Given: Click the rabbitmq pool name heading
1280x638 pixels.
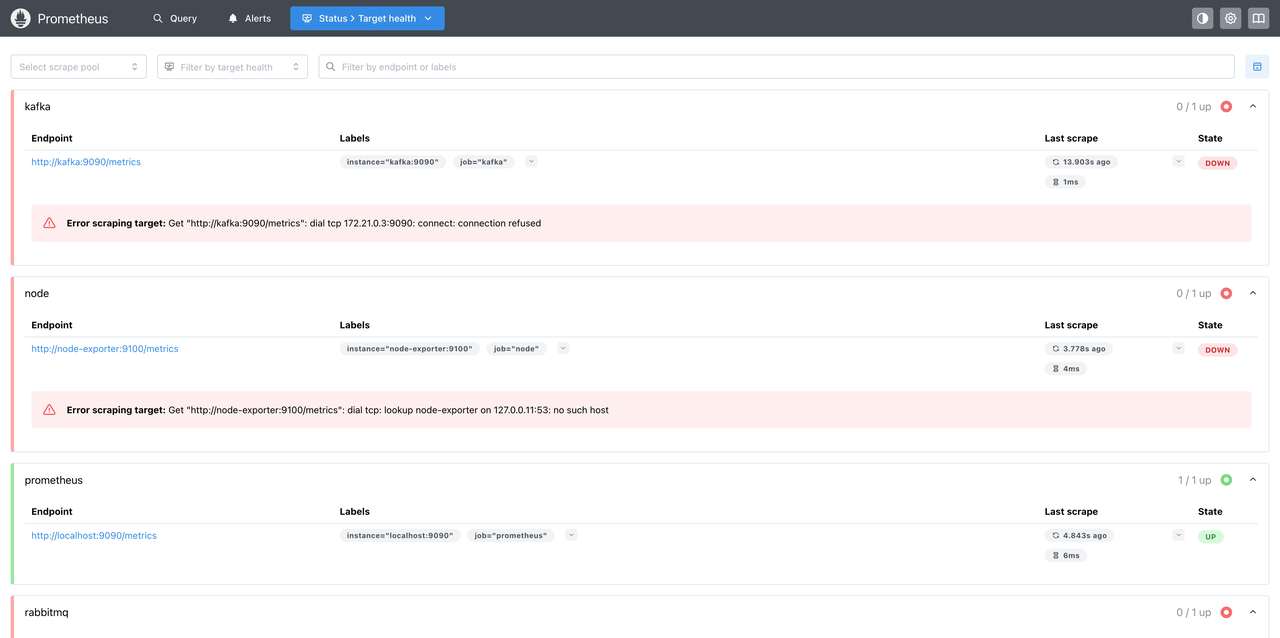Looking at the screenshot, I should [x=46, y=612].
